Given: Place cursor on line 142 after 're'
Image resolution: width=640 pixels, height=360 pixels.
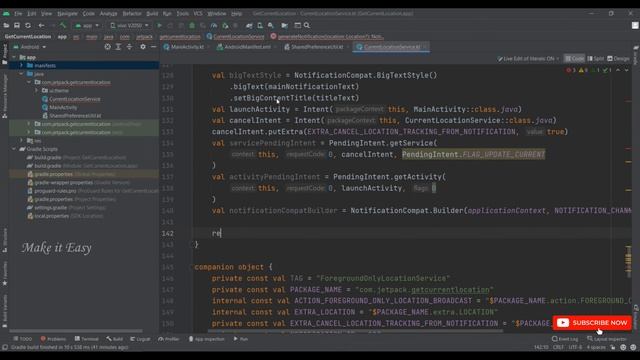Looking at the screenshot, I should pyautogui.click(x=221, y=233).
